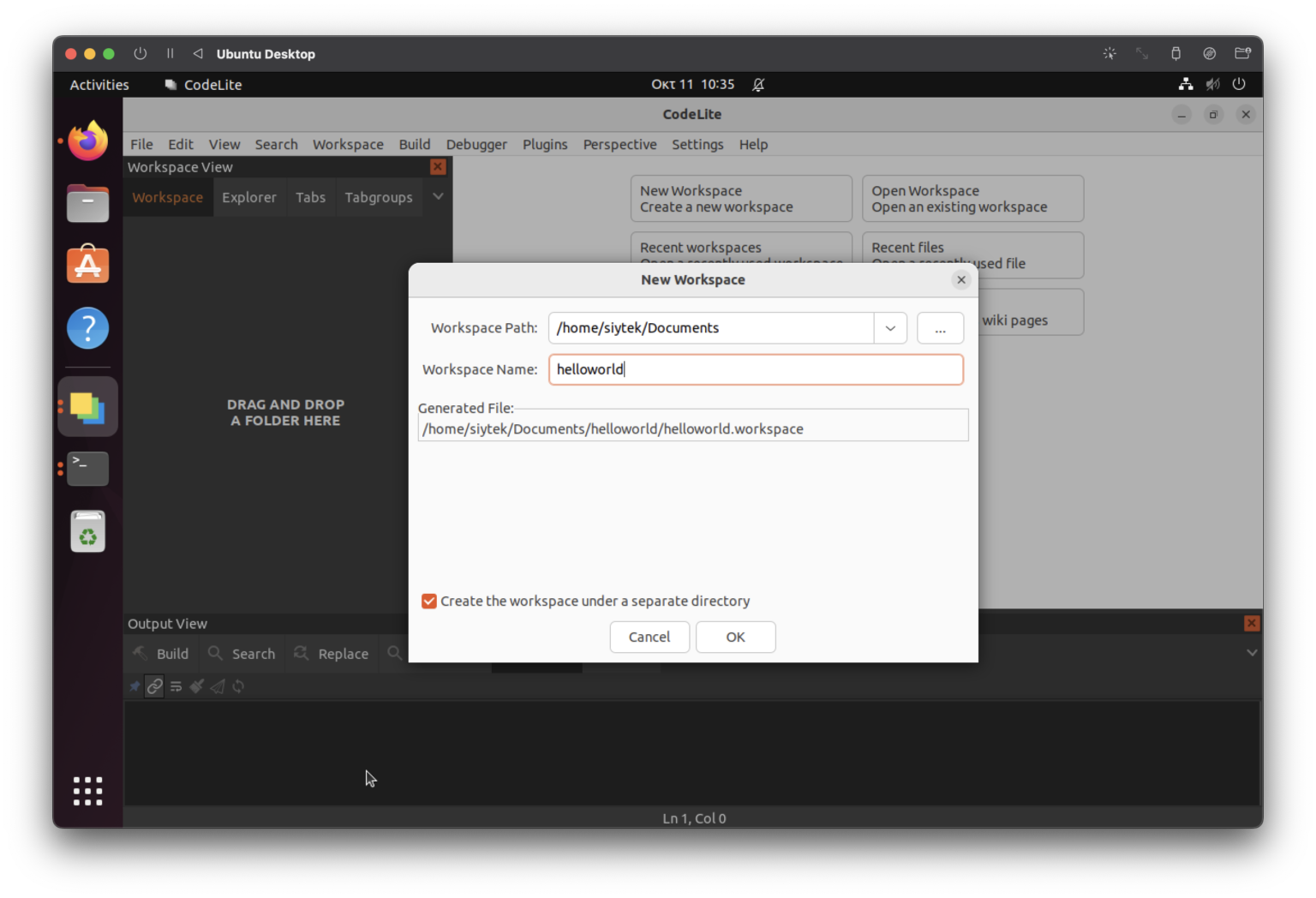The height and width of the screenshot is (898, 1316).
Task: Close the New Workspace dialog with X
Action: (960, 279)
